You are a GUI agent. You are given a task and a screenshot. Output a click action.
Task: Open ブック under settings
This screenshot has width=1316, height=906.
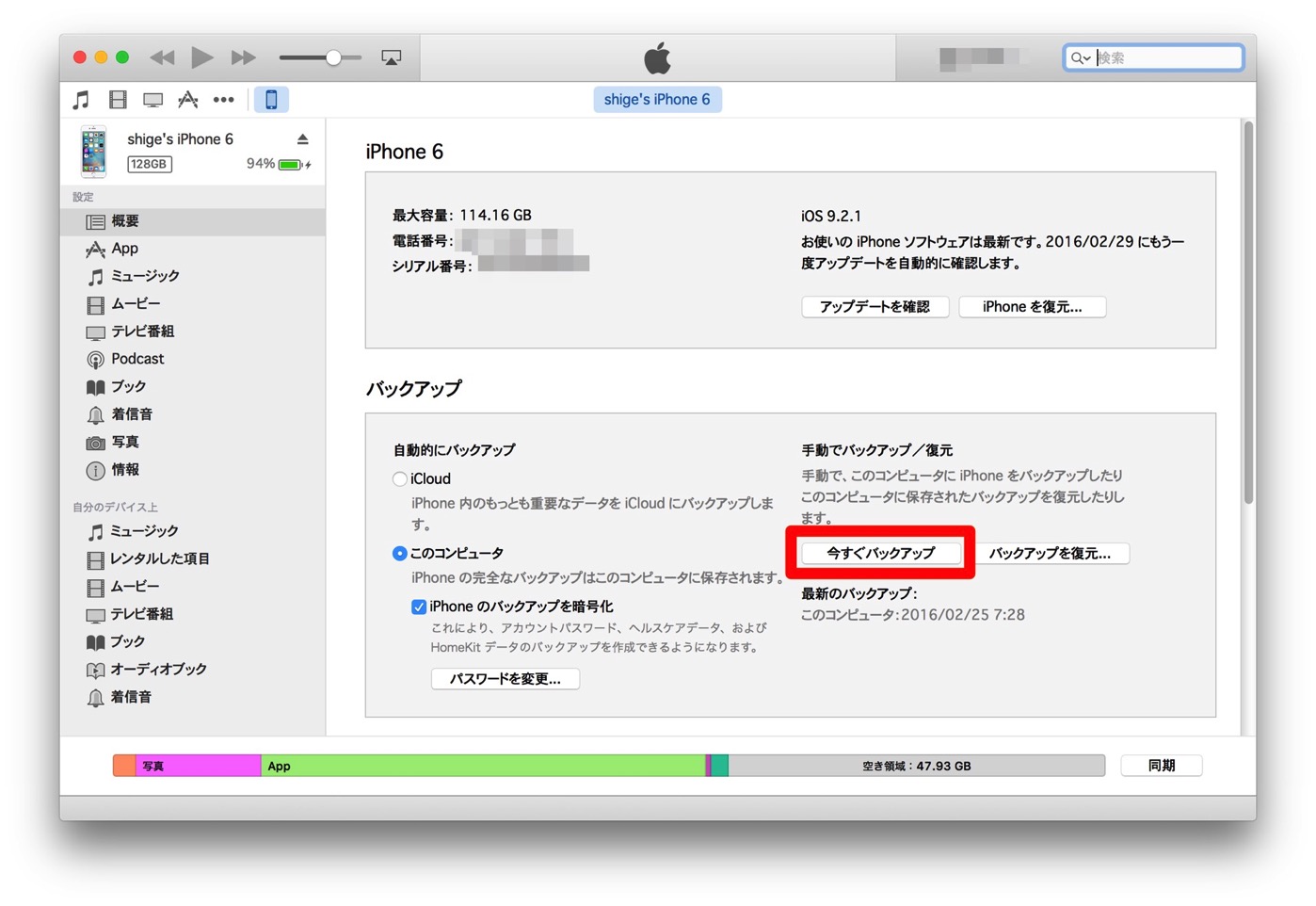coord(193,387)
